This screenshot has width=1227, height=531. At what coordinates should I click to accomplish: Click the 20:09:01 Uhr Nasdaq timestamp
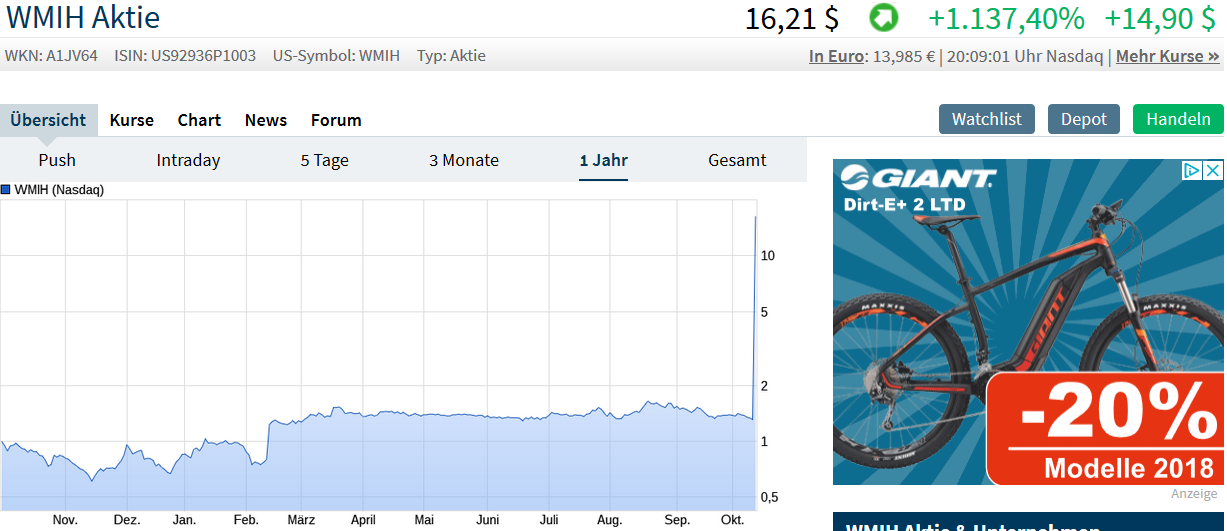pyautogui.click(x=1025, y=56)
